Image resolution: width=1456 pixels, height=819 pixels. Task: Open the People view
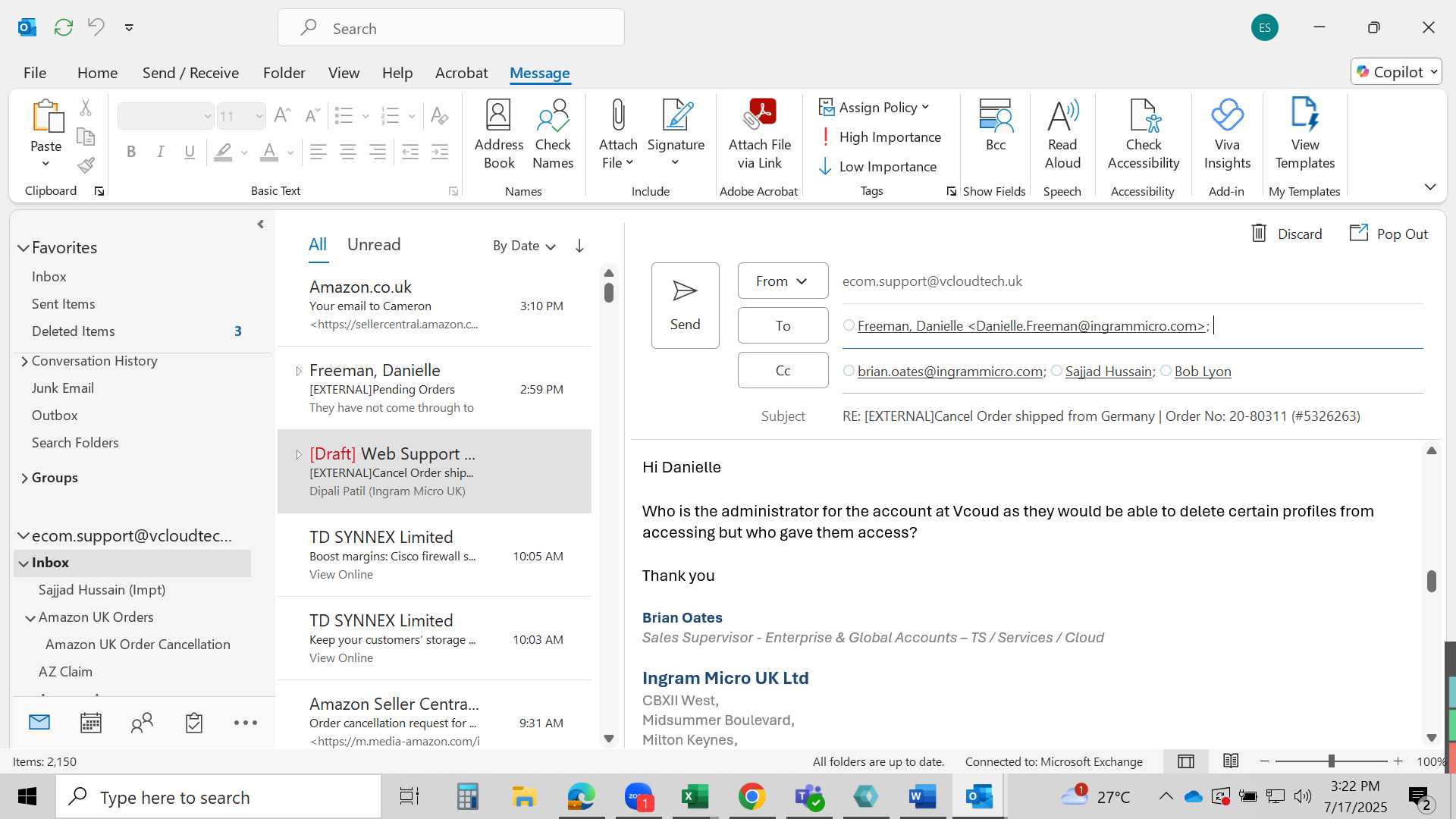(142, 723)
